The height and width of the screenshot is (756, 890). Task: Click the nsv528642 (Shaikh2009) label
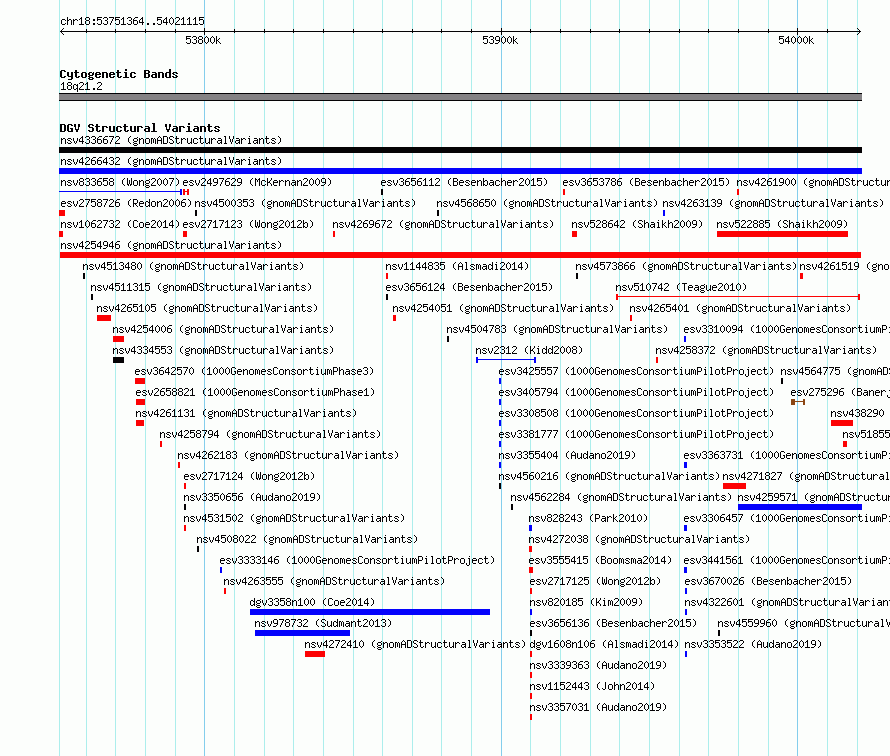coord(637,224)
